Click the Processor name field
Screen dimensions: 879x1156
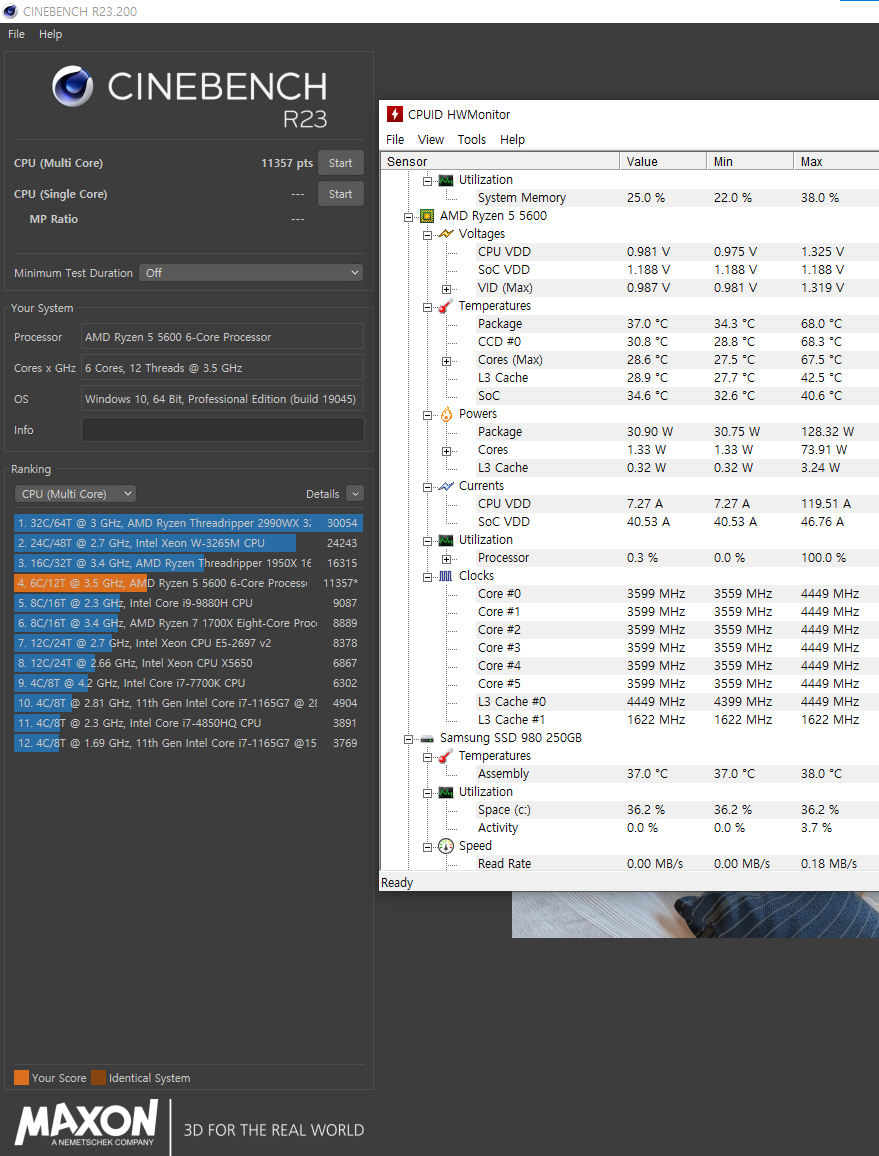[x=223, y=337]
